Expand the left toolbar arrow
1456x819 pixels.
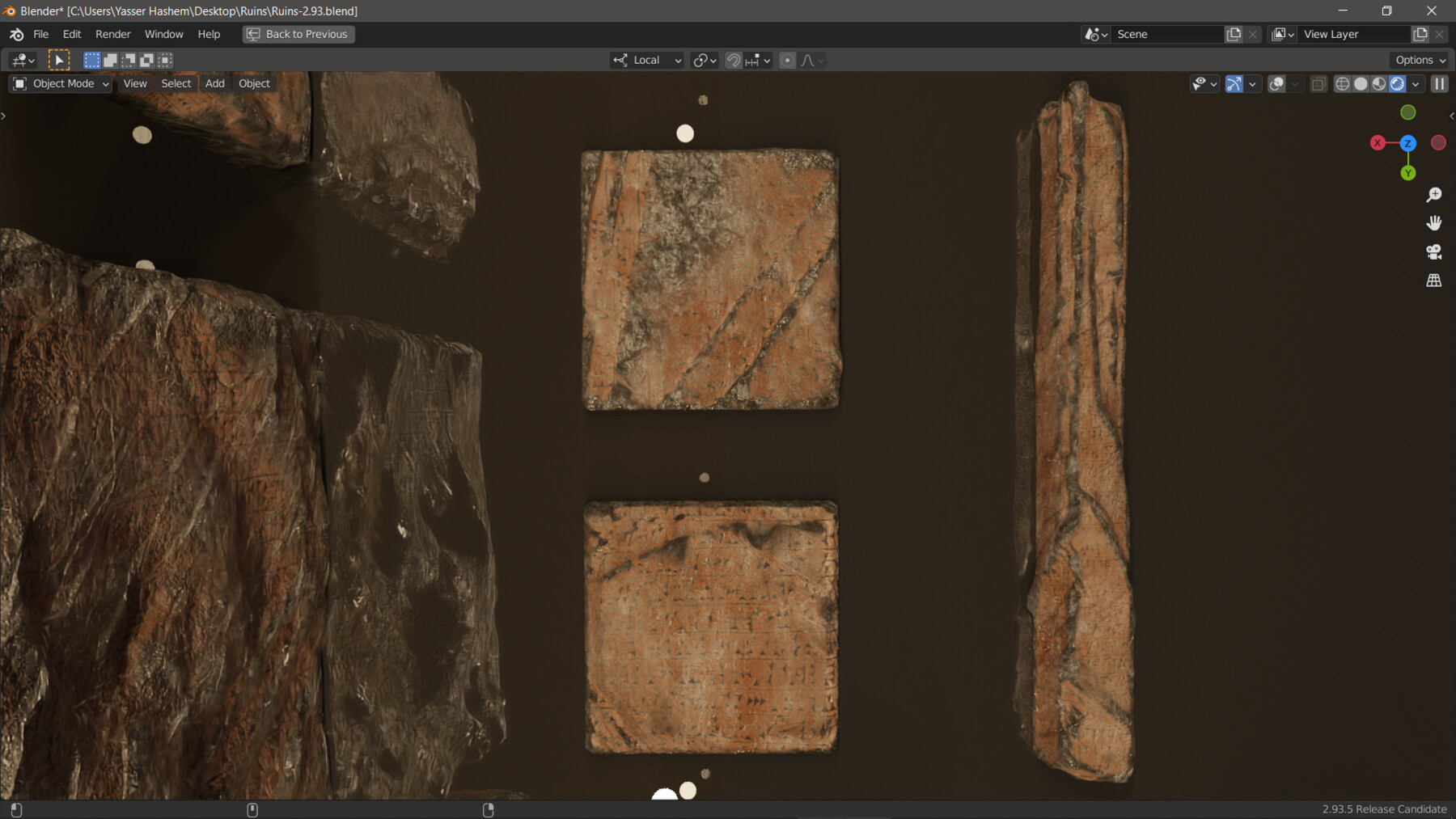[4, 116]
